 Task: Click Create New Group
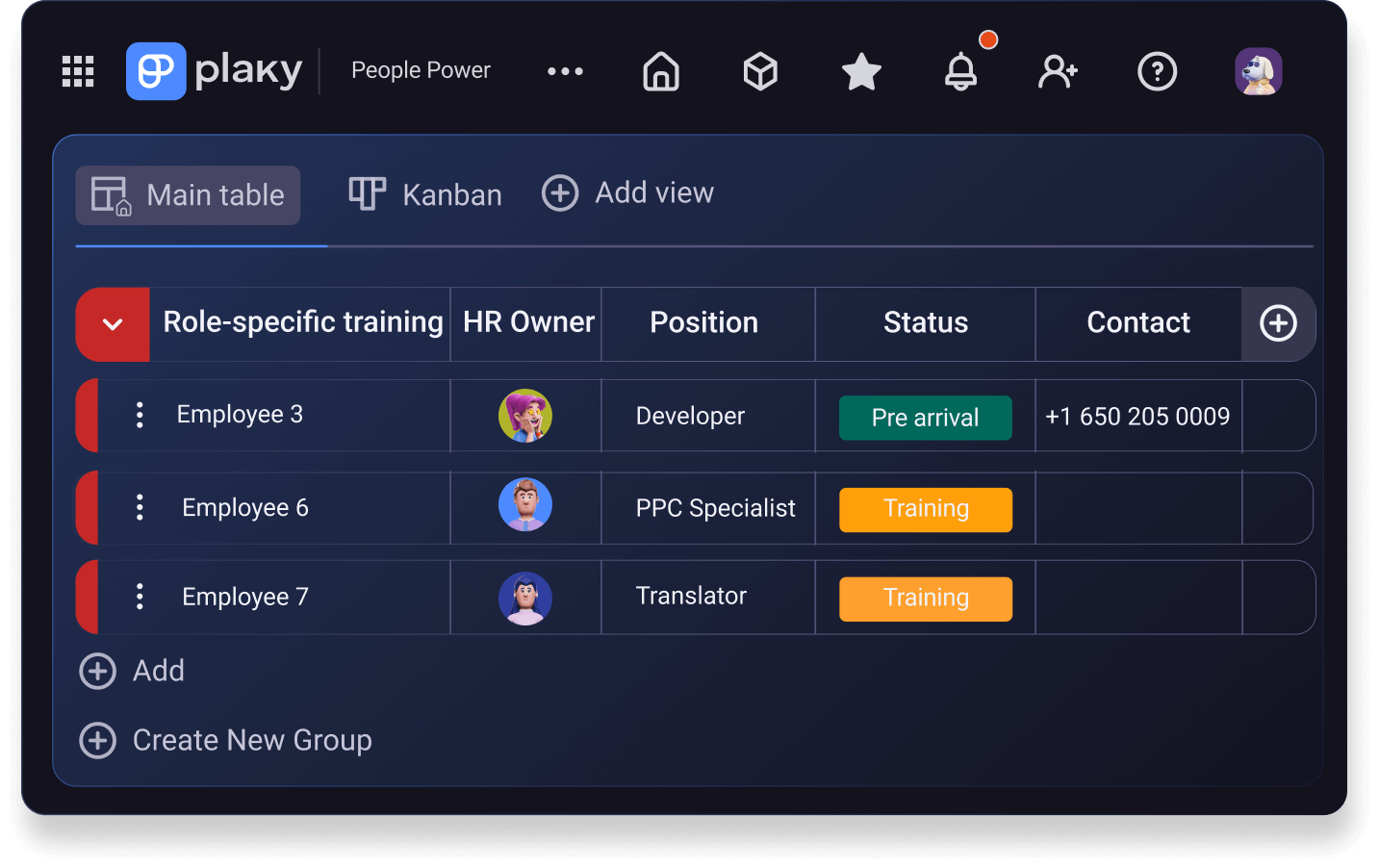[x=225, y=740]
